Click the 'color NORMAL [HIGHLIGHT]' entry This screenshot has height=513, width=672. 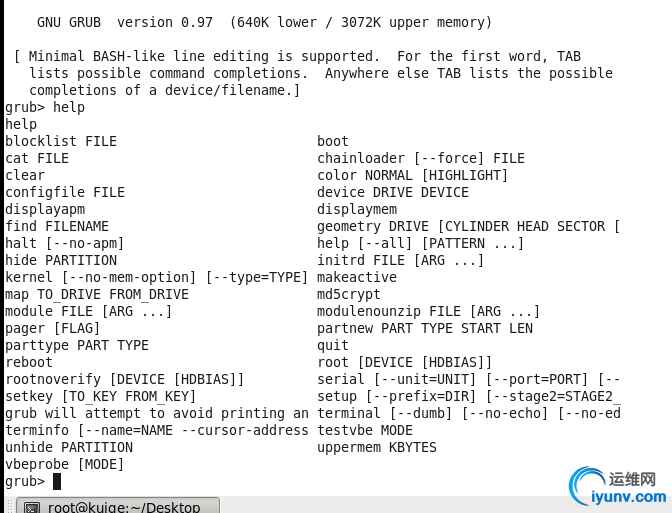412,175
